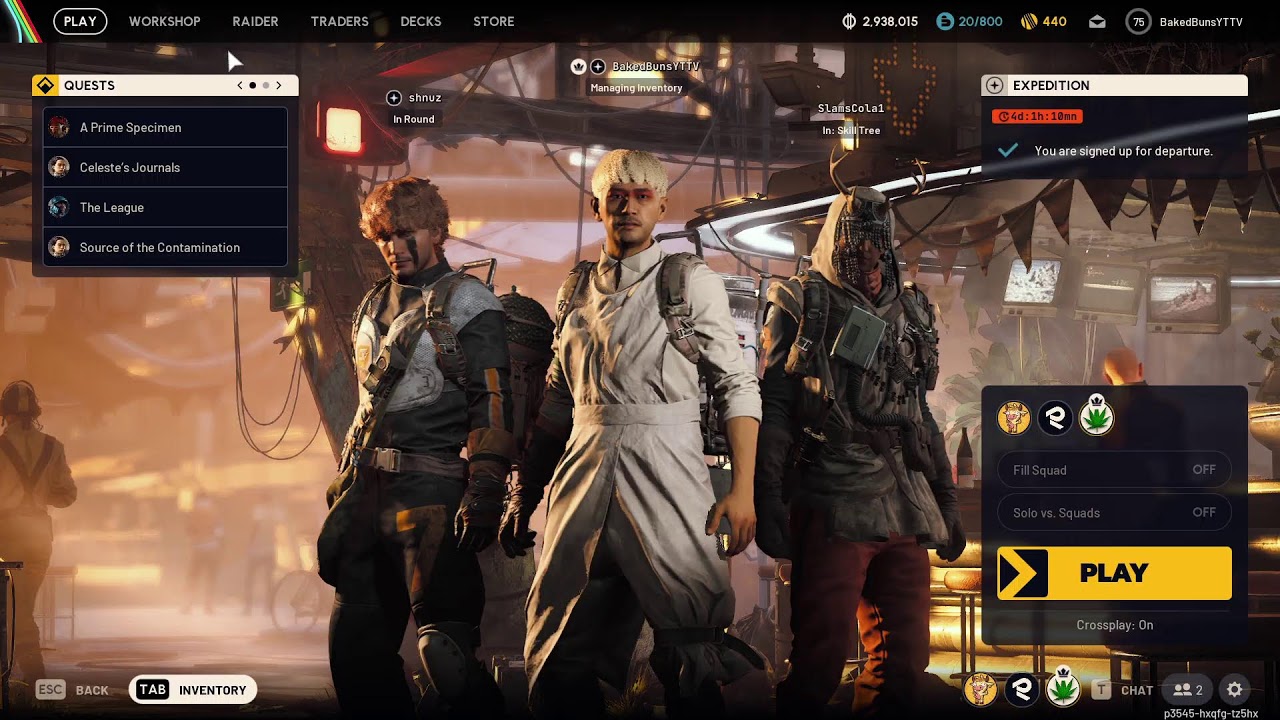
Task: Go to next quests page arrow
Action: click(279, 86)
